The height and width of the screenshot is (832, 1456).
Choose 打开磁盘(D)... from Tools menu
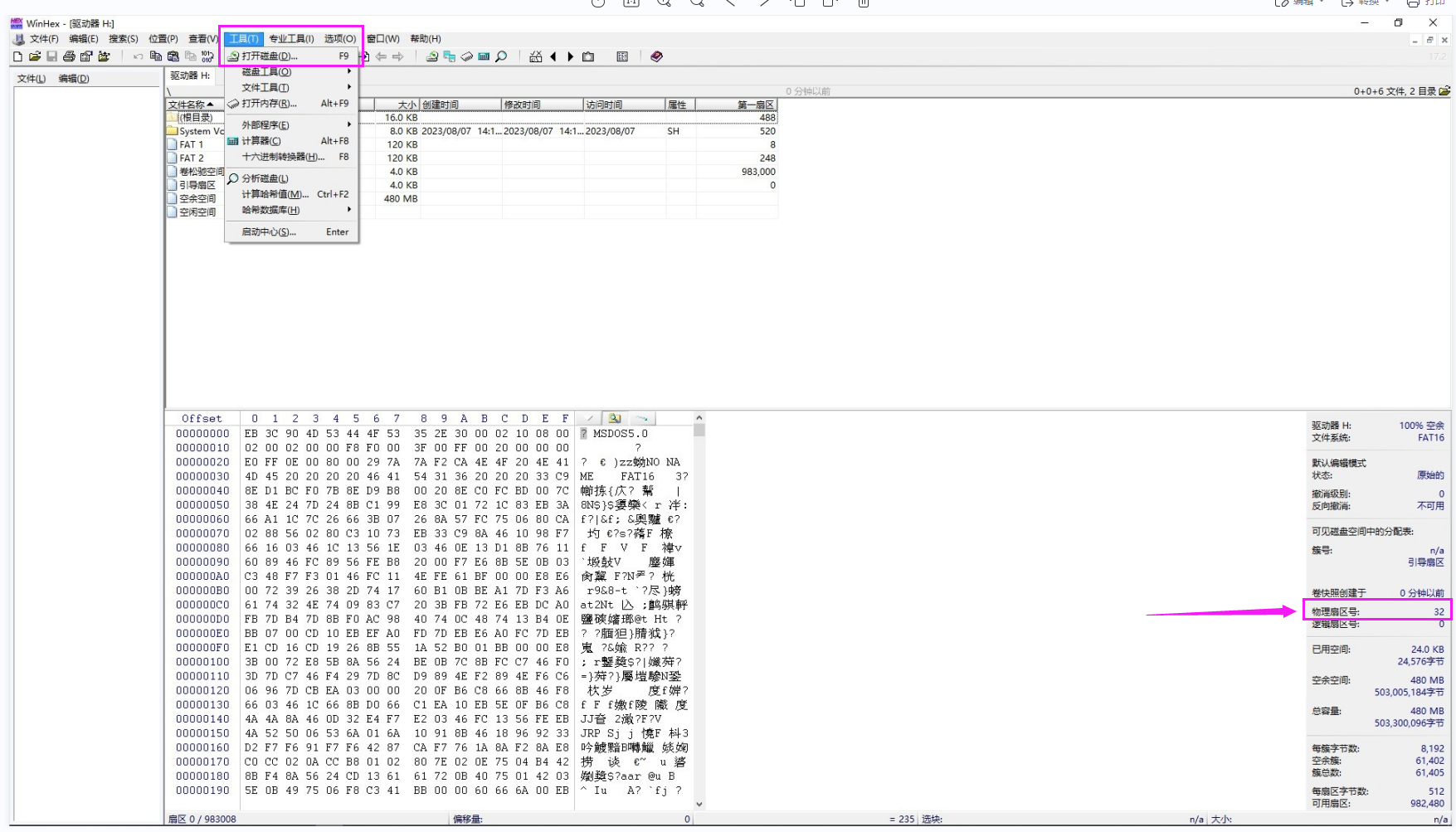[291, 56]
